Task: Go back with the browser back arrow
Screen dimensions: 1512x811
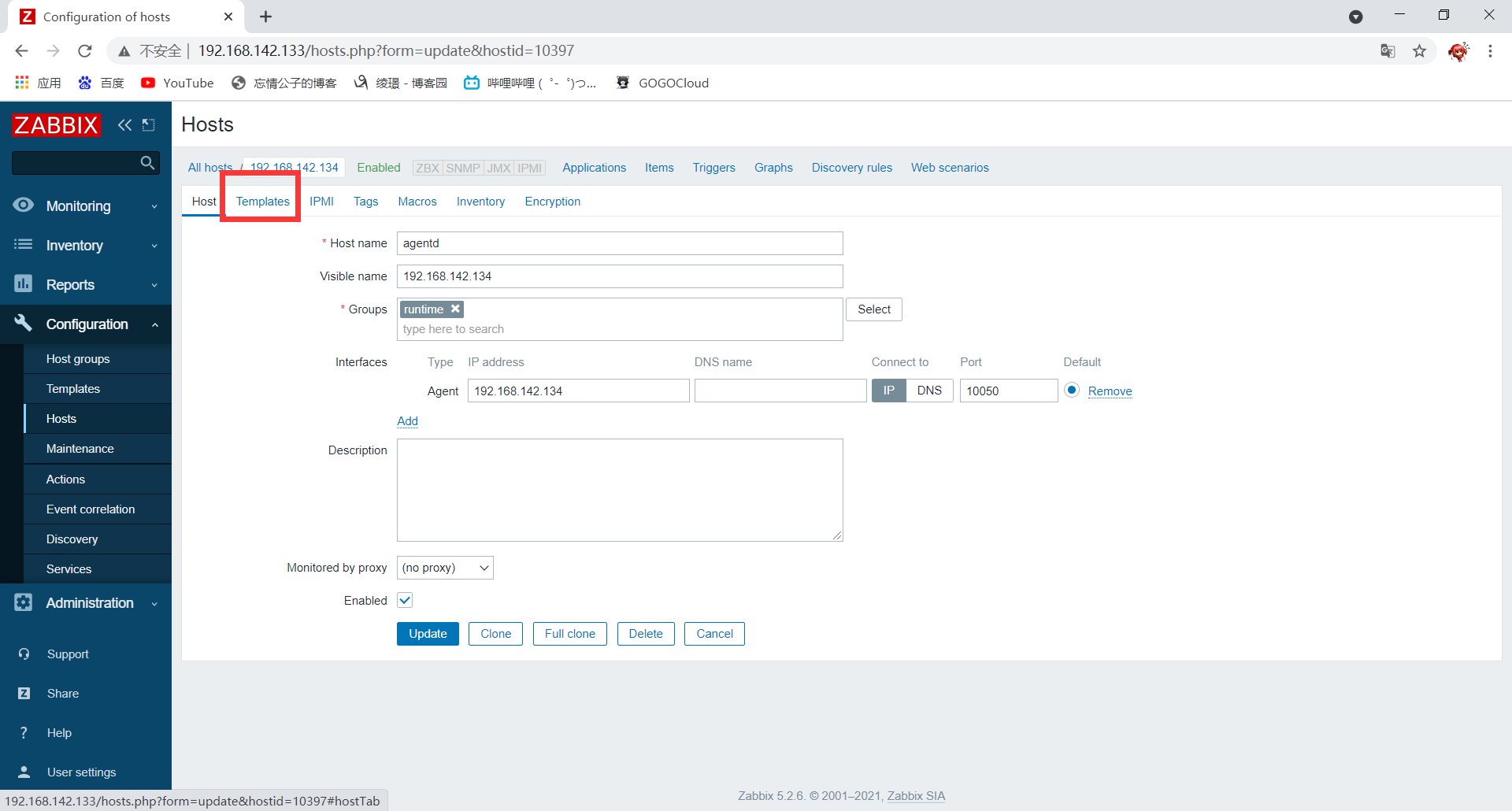Action: click(x=21, y=50)
